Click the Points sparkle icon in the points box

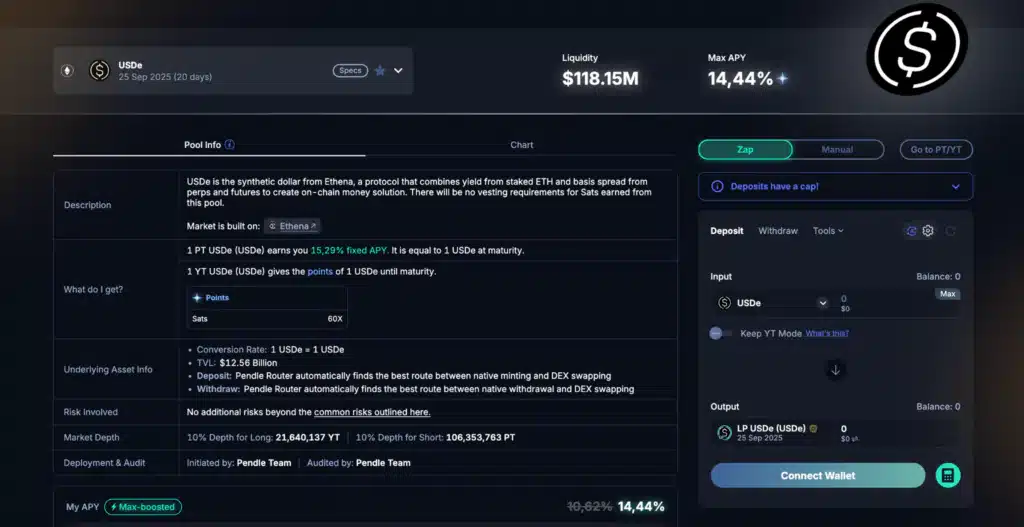[x=197, y=298]
